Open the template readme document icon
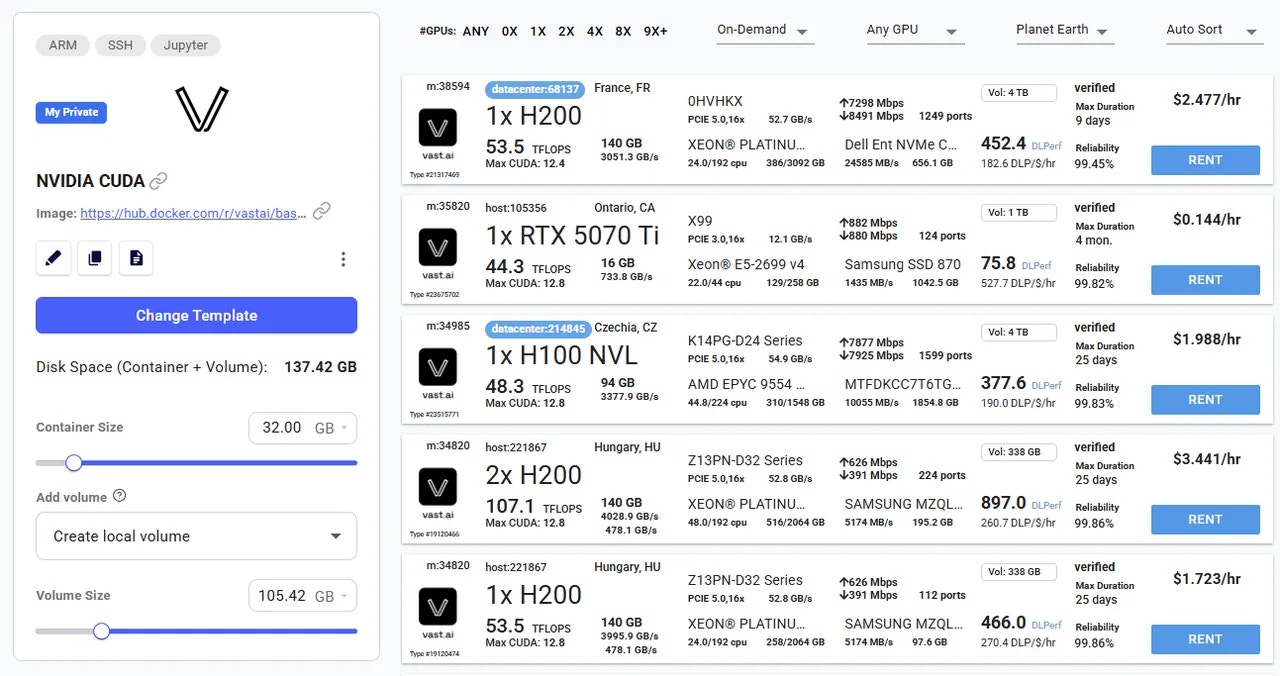 click(x=136, y=258)
